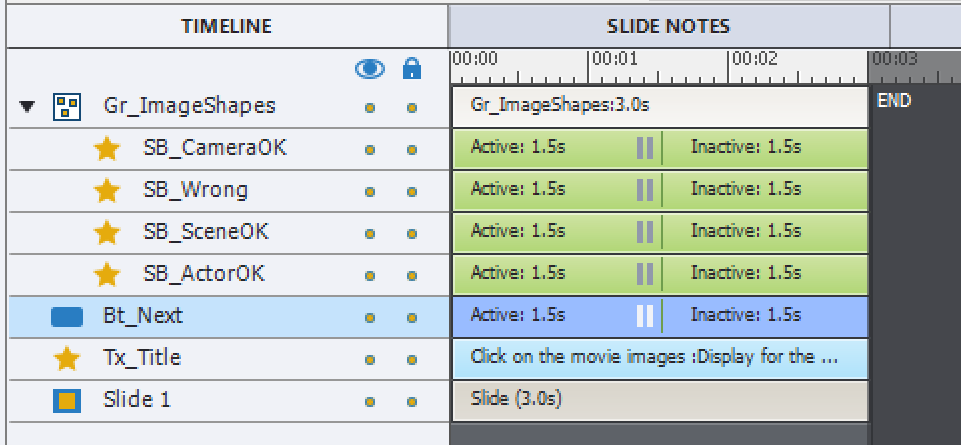
Task: Click the END marker on the timeline
Action: [893, 101]
